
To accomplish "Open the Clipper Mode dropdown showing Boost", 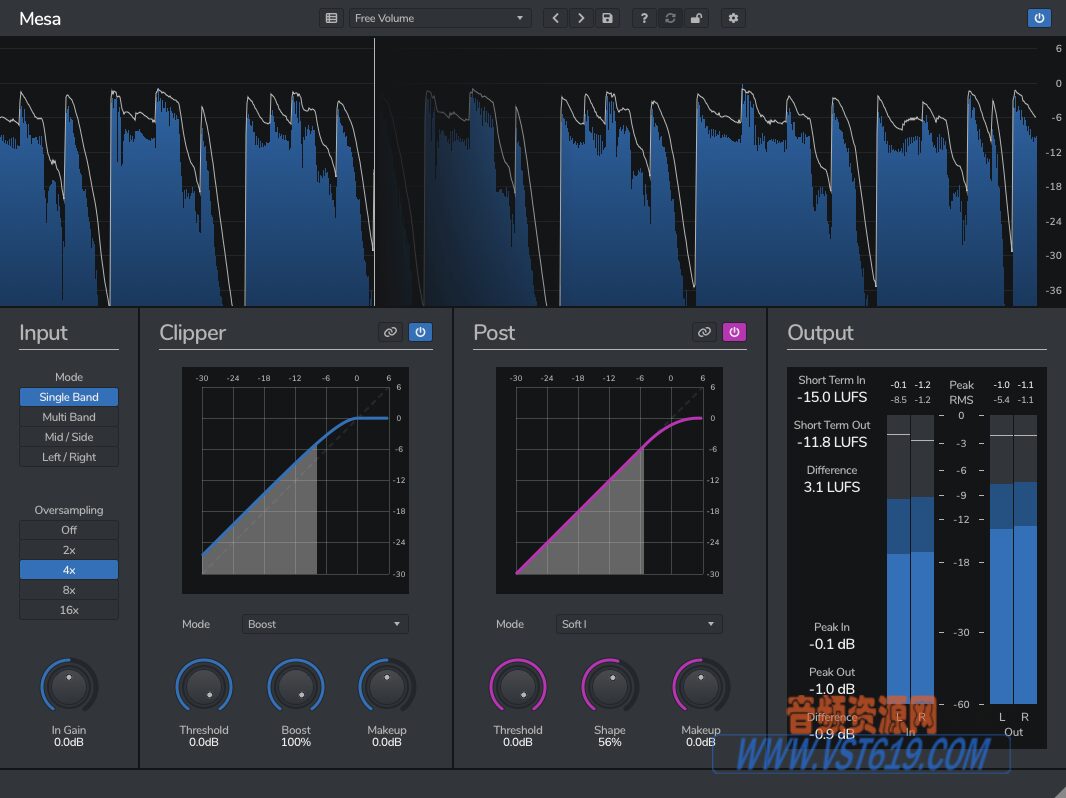I will (324, 623).
